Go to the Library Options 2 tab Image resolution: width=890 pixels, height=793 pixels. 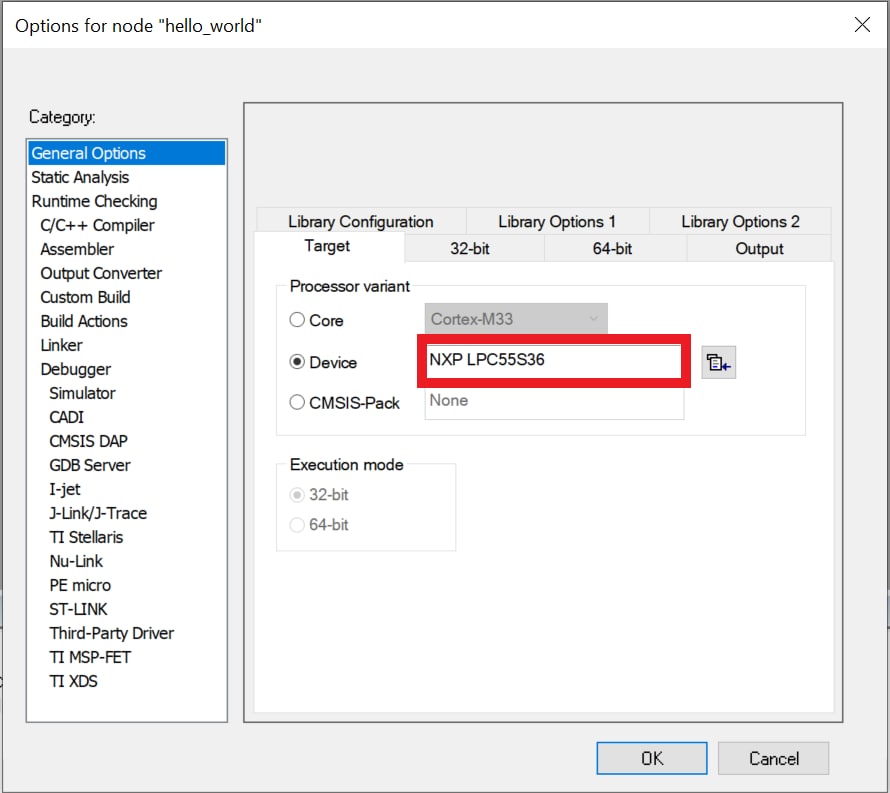[740, 222]
